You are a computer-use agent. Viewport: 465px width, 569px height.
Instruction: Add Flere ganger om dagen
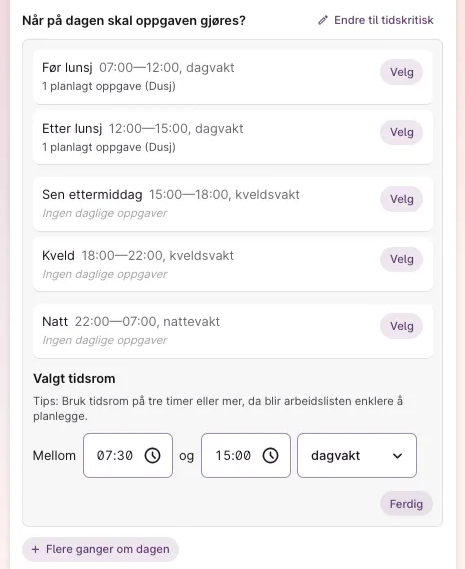(x=101, y=549)
